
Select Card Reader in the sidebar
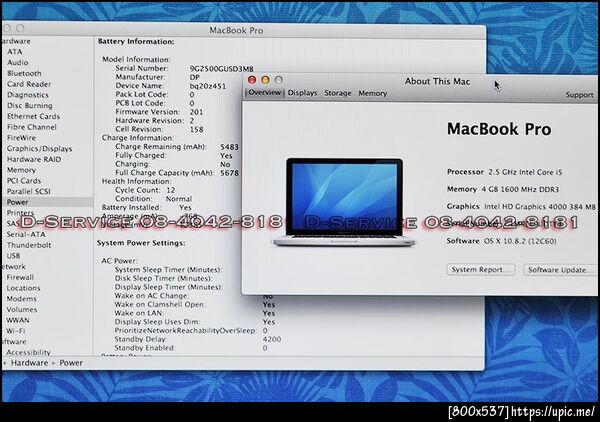(29, 84)
